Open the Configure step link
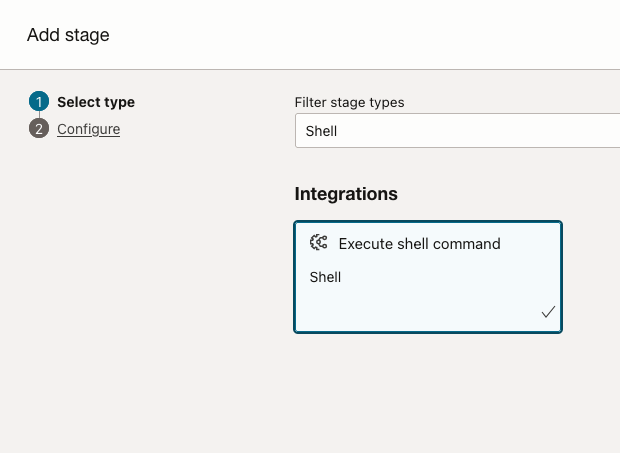620x453 pixels. [88, 129]
